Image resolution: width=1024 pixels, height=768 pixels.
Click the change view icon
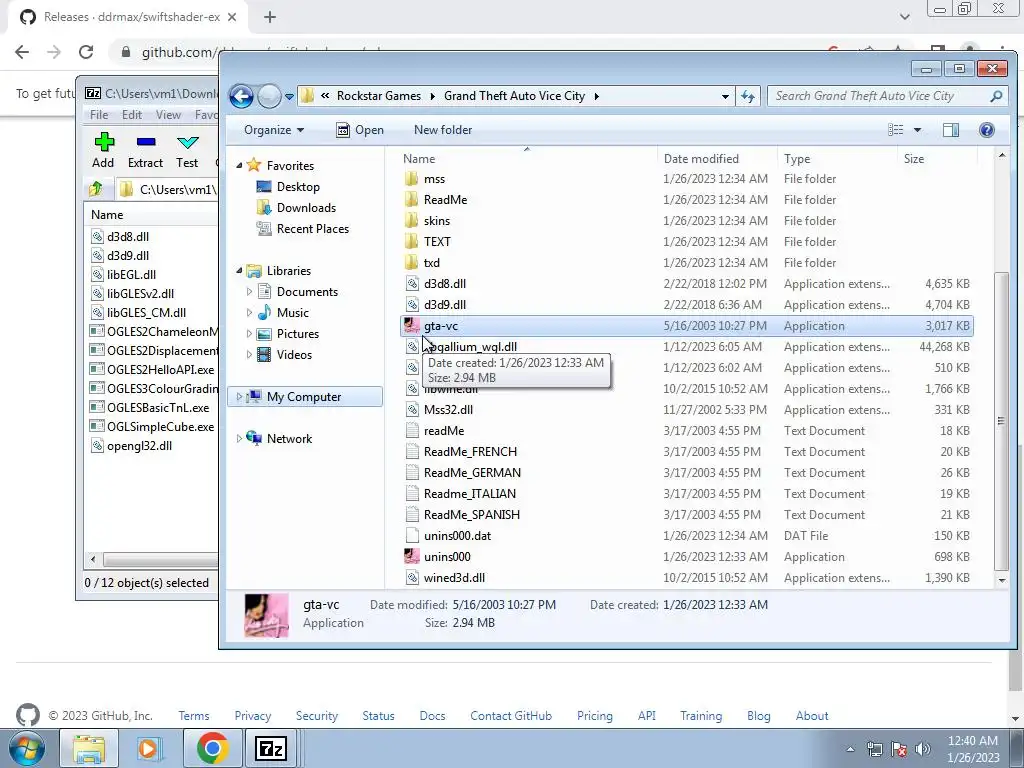896,130
